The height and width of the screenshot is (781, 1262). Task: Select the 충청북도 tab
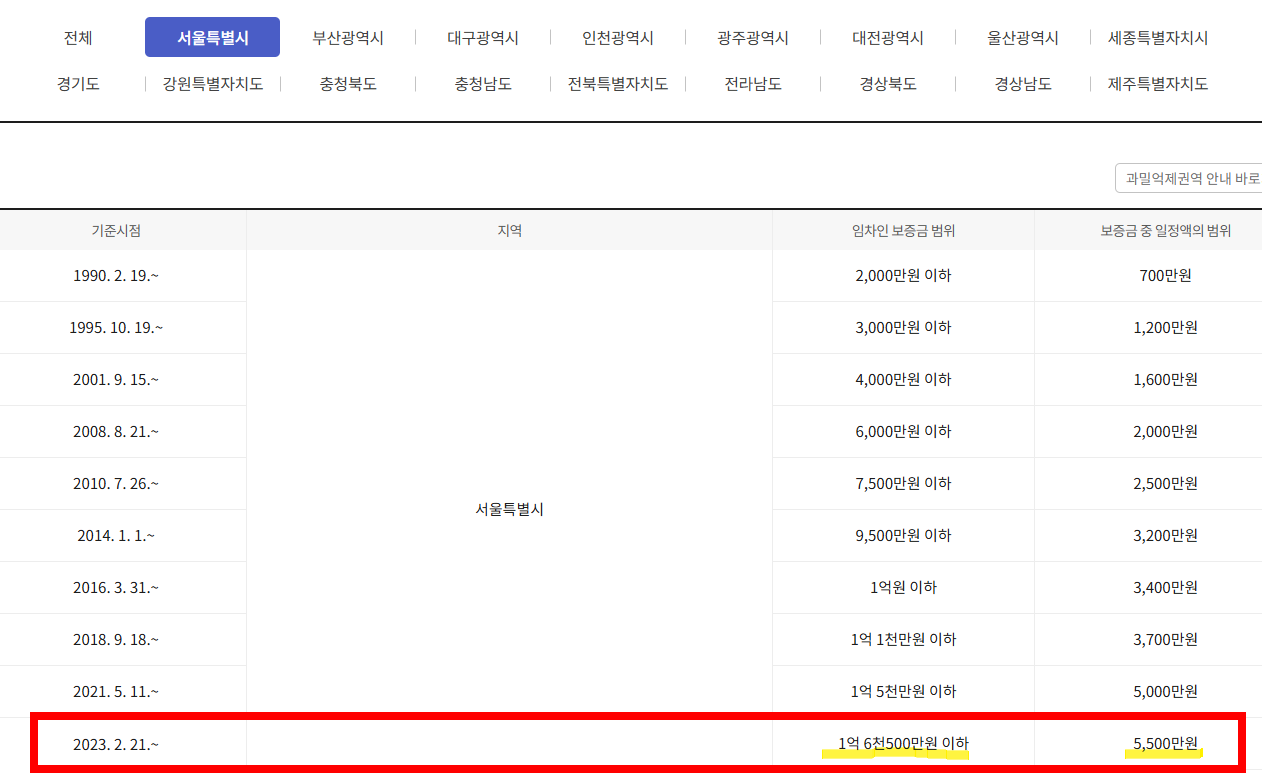(348, 84)
